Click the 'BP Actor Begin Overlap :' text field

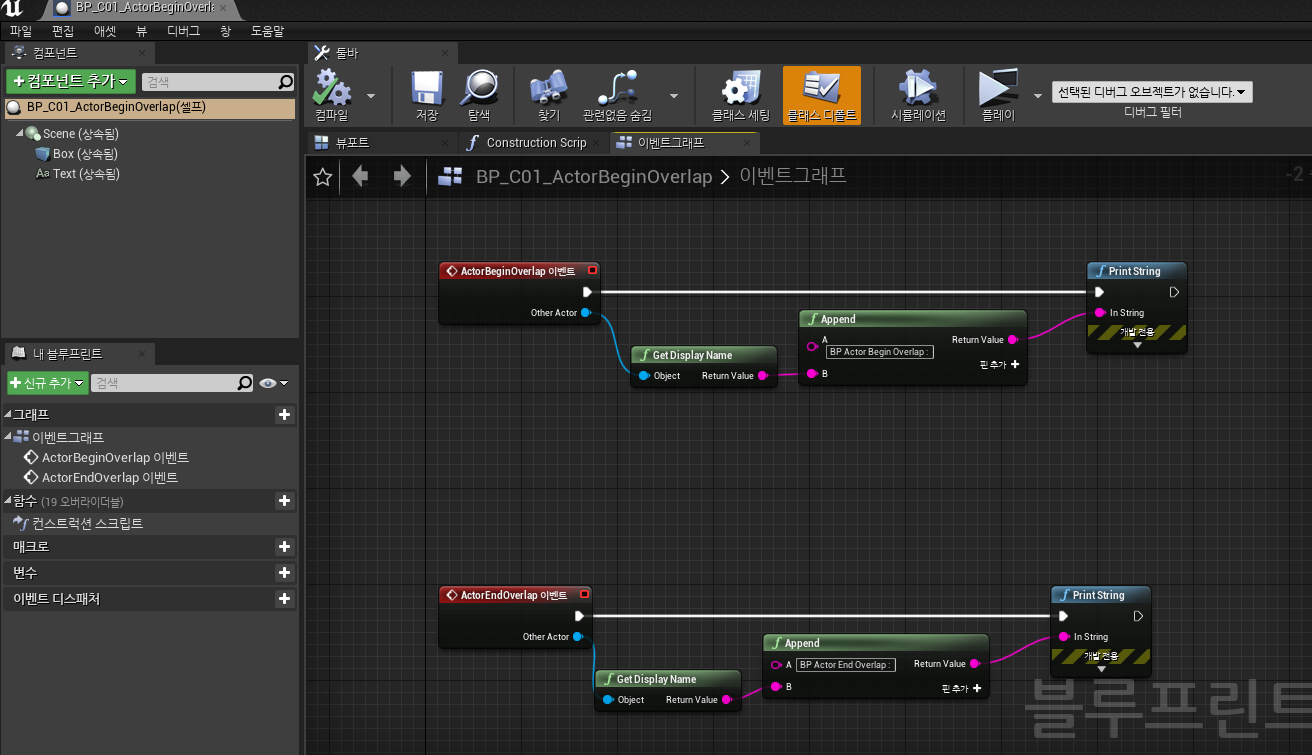880,352
